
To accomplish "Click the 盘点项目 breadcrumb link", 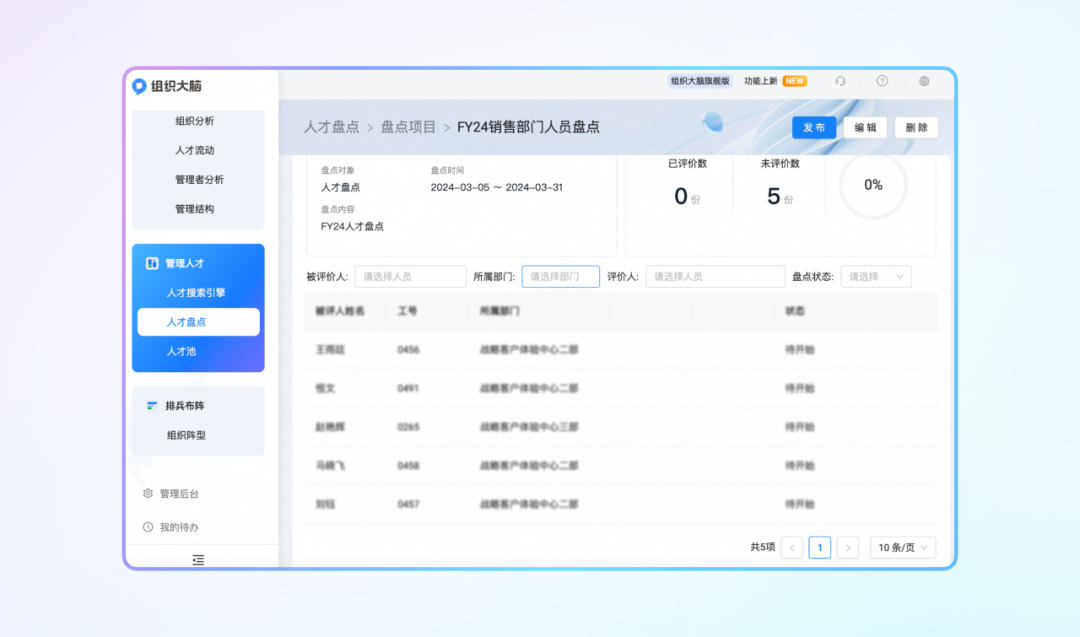I will pos(408,127).
